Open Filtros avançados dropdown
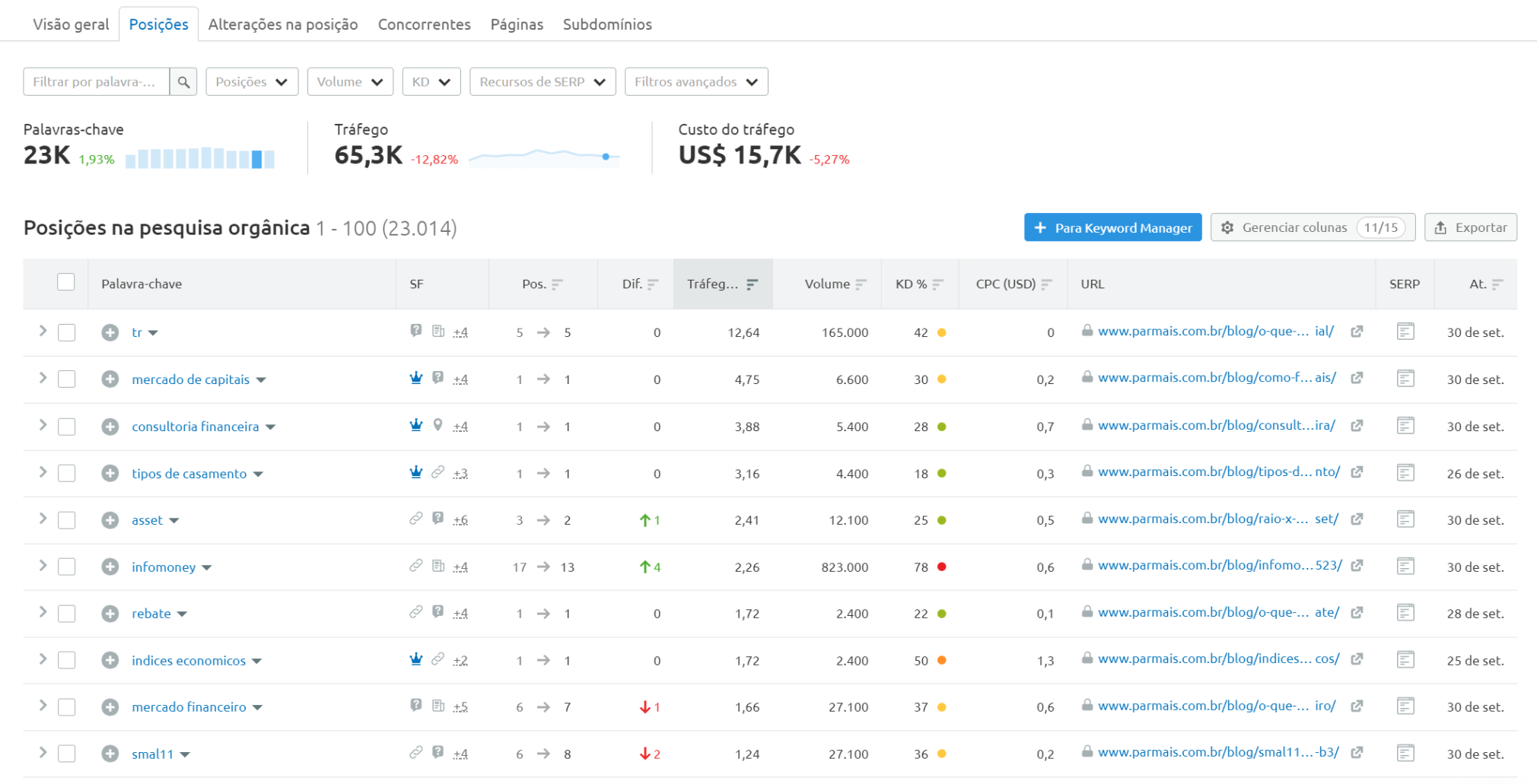 (x=696, y=82)
